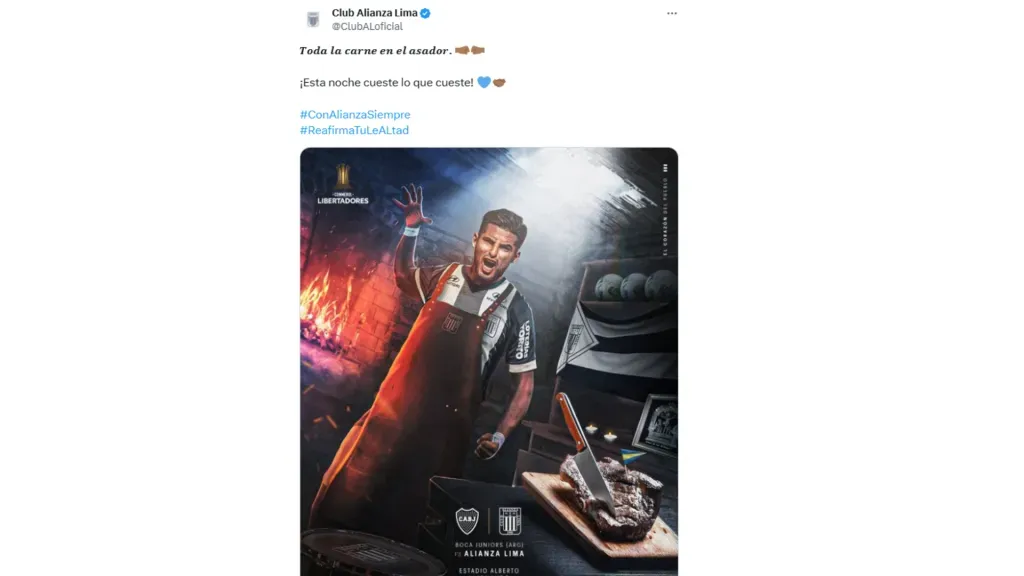Expand the match poster image
Viewport: 1024px width, 576px height.
point(489,361)
